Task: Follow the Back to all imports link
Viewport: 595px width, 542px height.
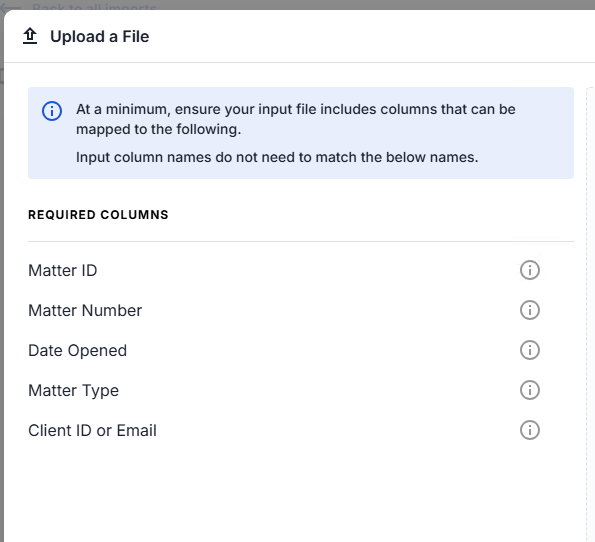Action: point(94,6)
